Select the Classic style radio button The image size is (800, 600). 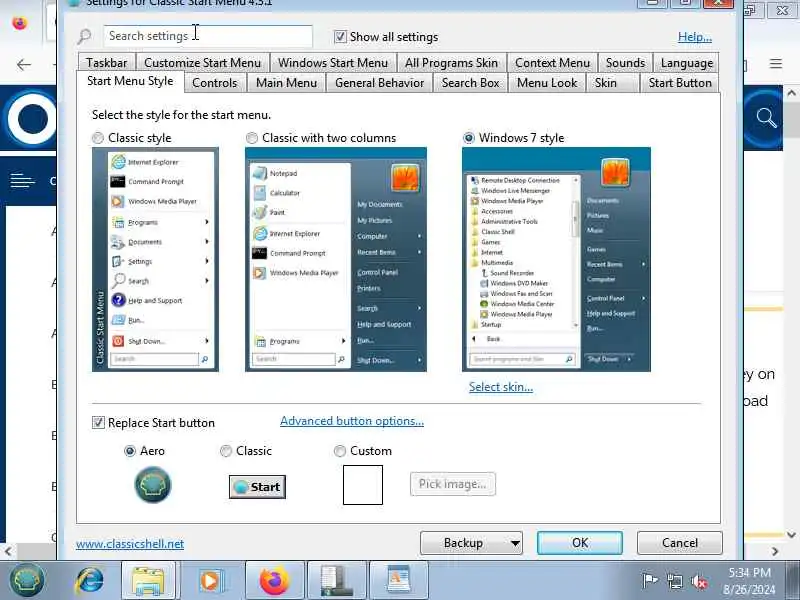pos(98,138)
